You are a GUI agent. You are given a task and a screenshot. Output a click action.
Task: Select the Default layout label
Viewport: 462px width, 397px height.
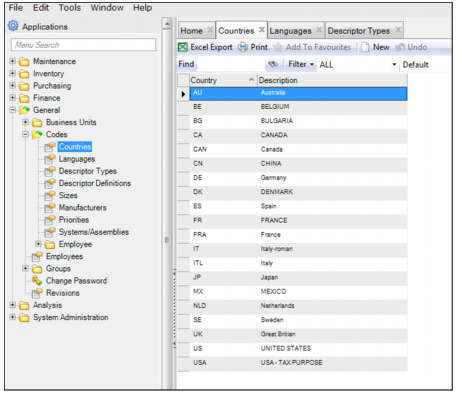[x=415, y=65]
